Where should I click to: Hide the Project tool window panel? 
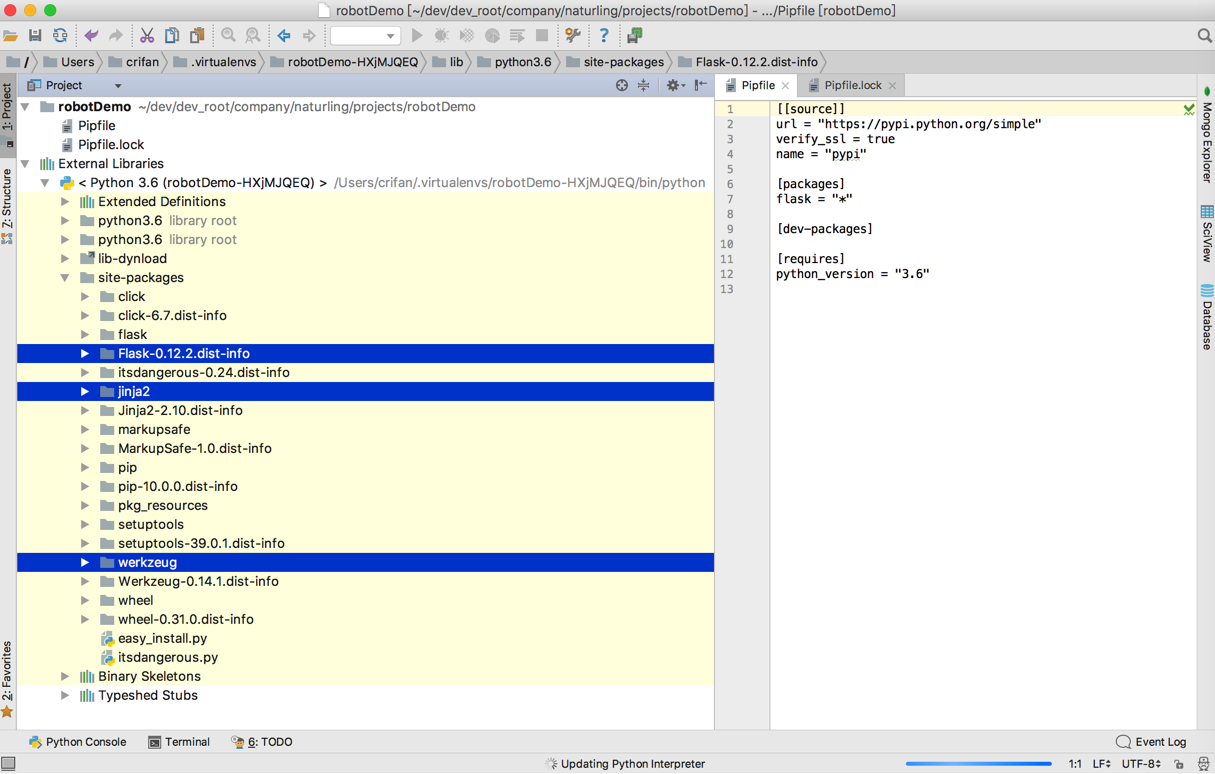coord(700,86)
